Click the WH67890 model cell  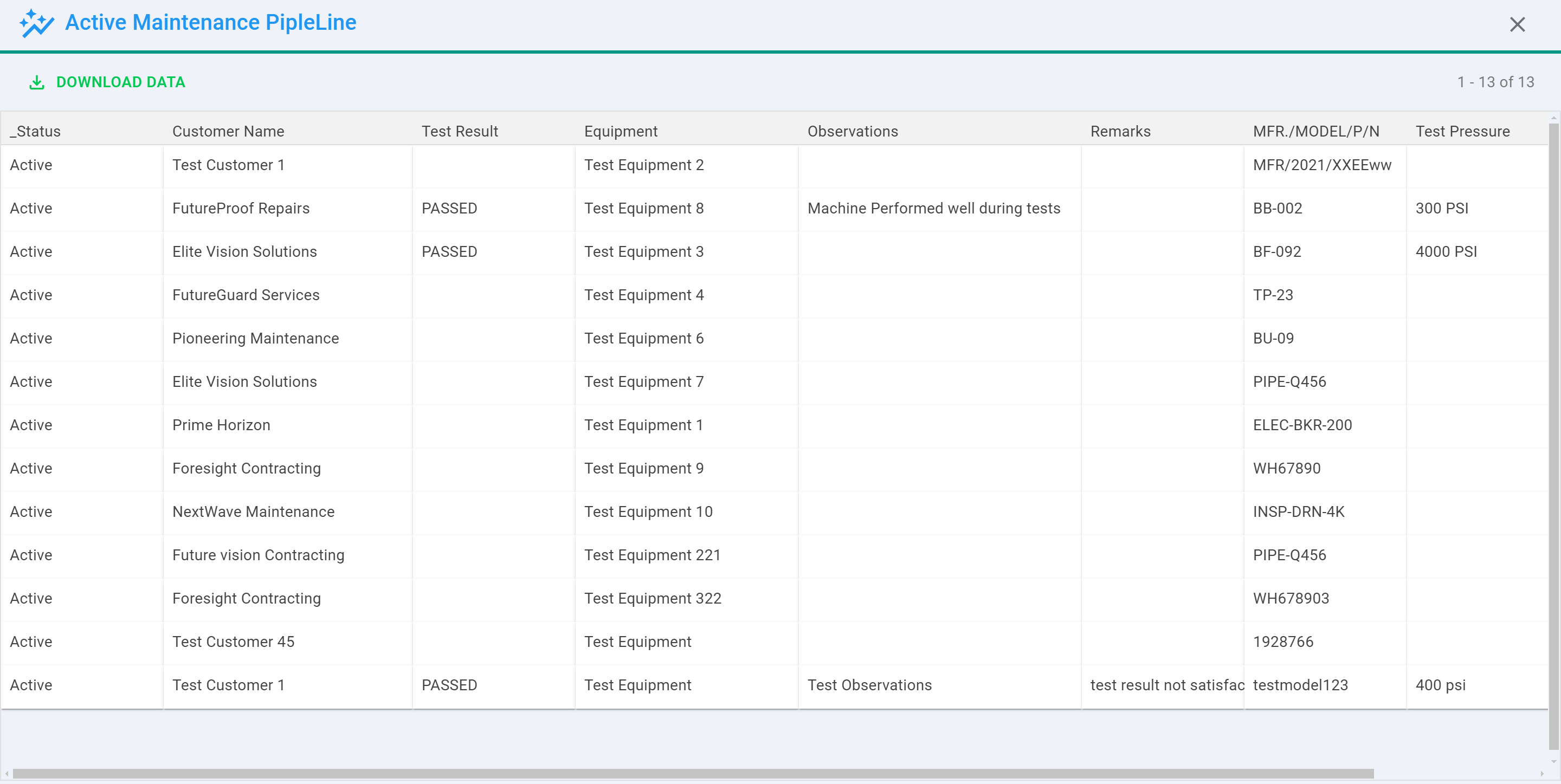click(x=1325, y=468)
